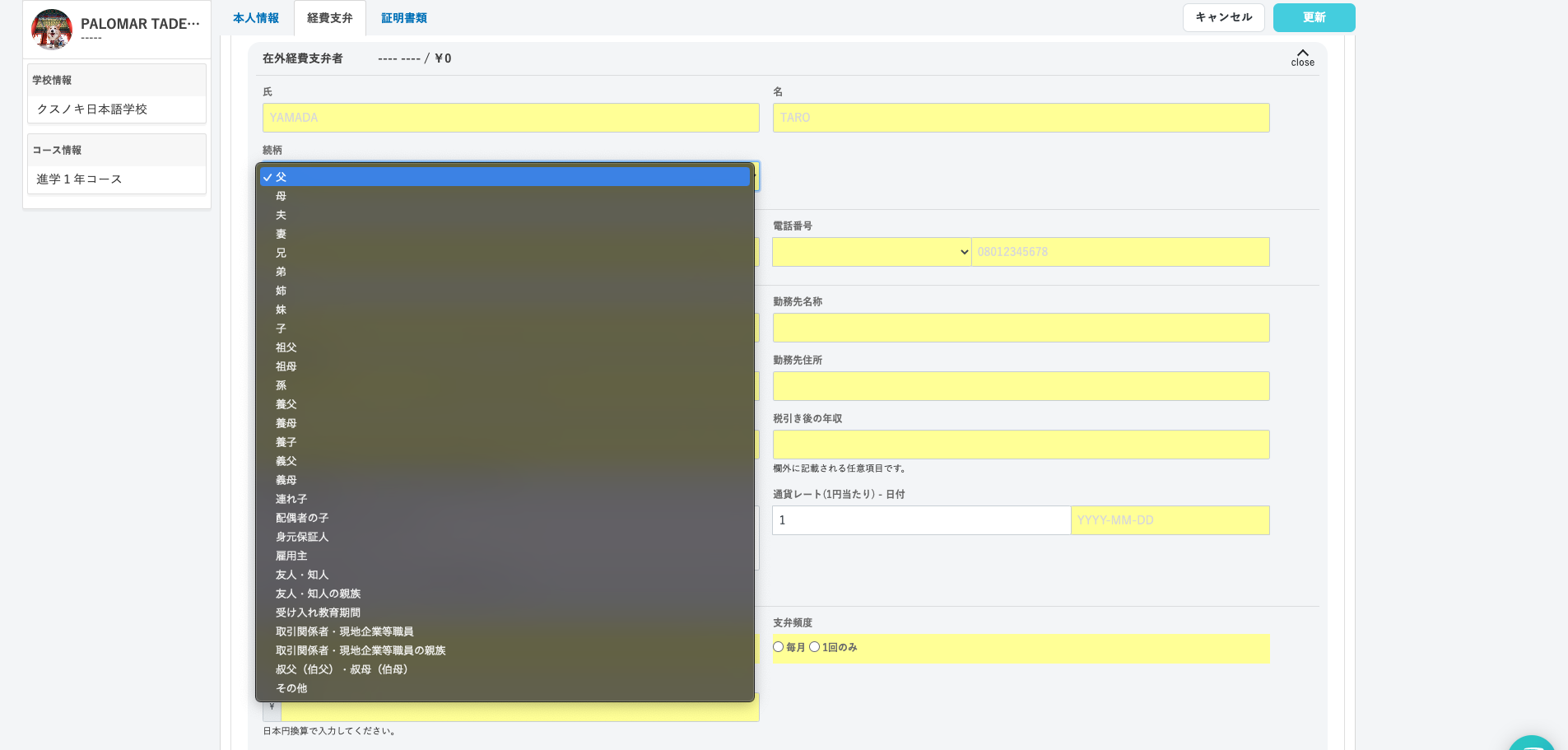Choose 養母 in the relationship list
Viewport: 1568px width, 750px height.
[505, 423]
